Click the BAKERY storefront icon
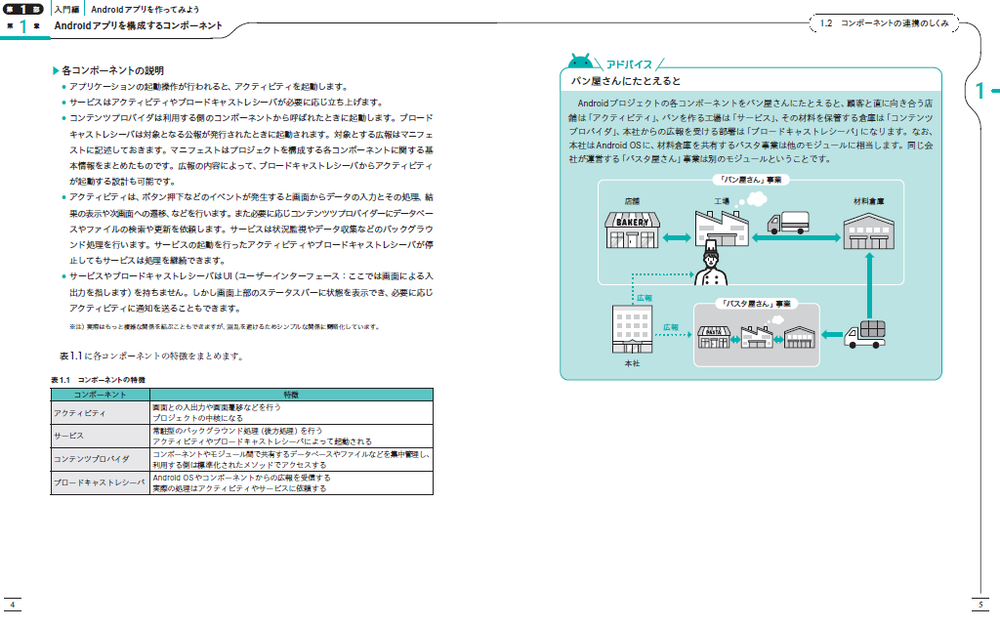The height and width of the screenshot is (628, 1000). click(x=632, y=228)
